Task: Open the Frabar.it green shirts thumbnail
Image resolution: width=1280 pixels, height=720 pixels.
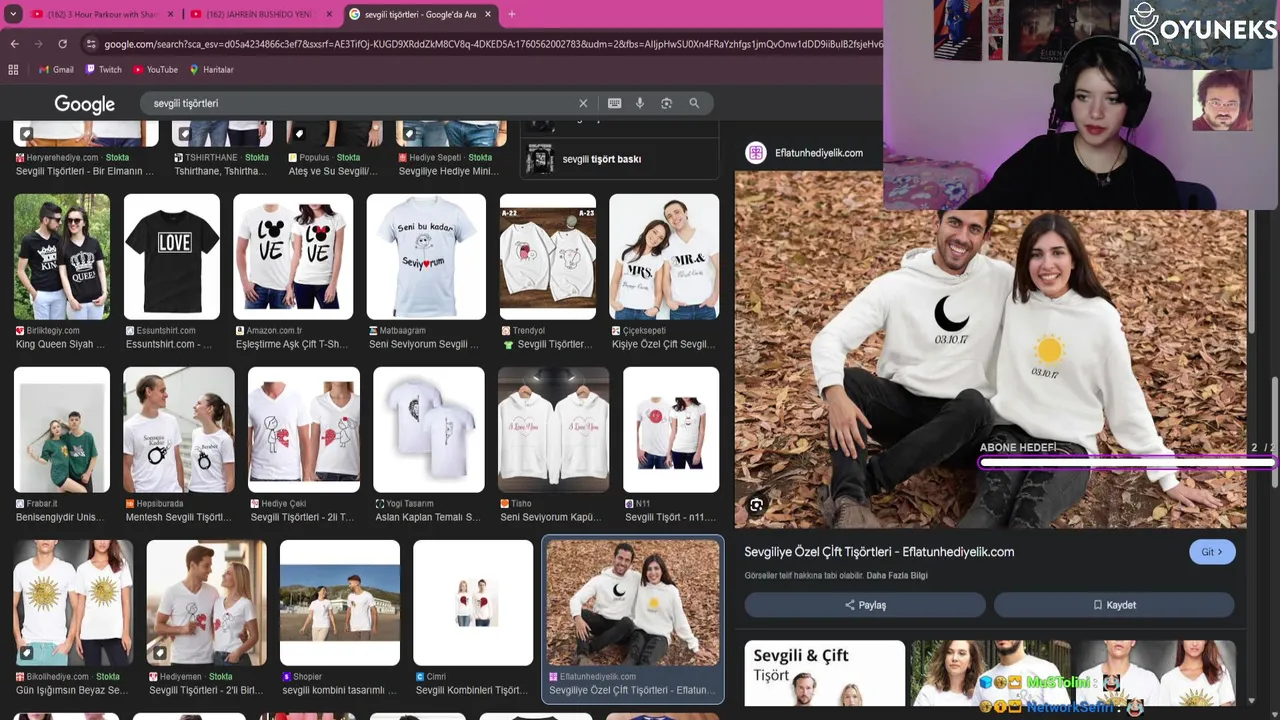Action: [x=62, y=430]
